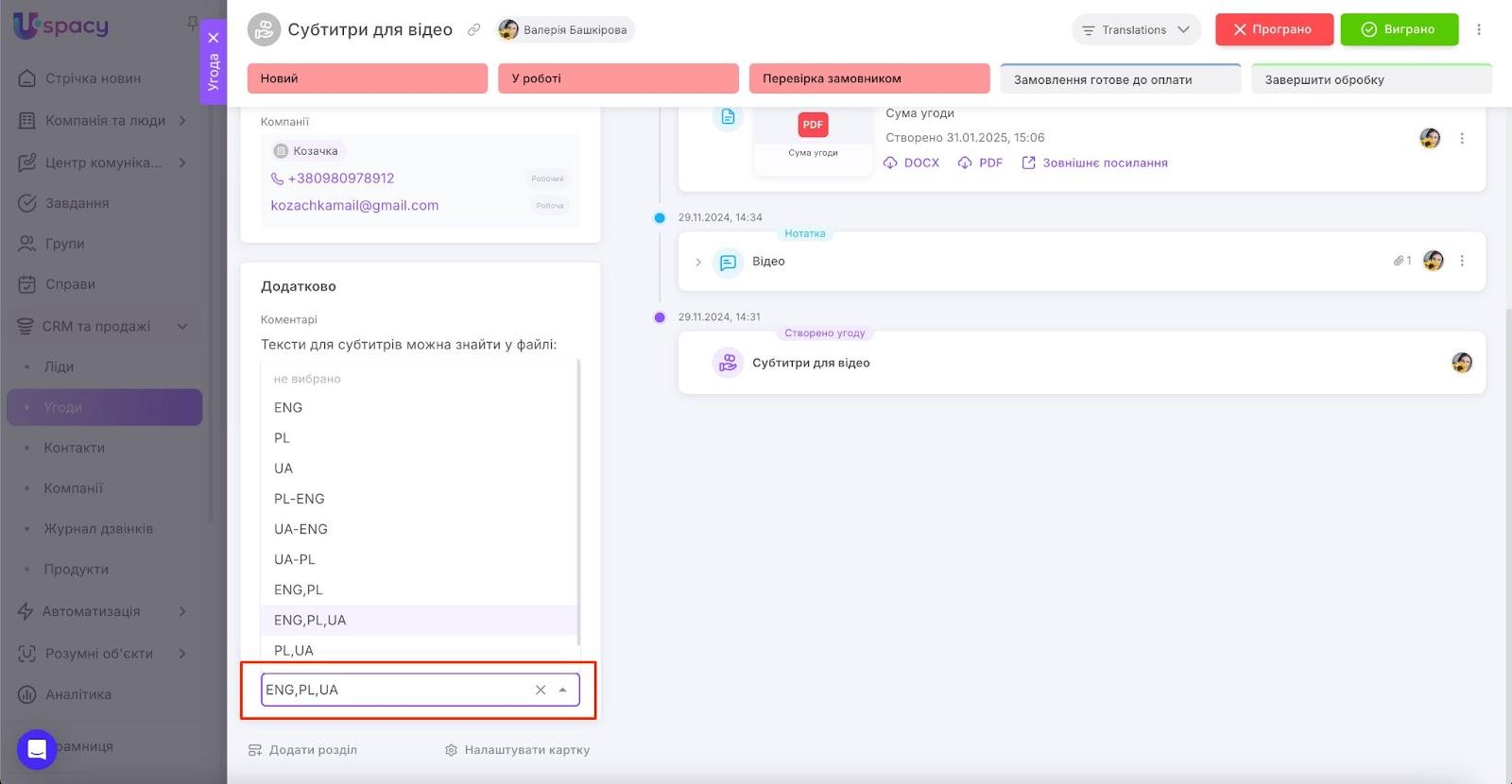
Task: Expand Автоматизація menu
Action: click(x=104, y=611)
